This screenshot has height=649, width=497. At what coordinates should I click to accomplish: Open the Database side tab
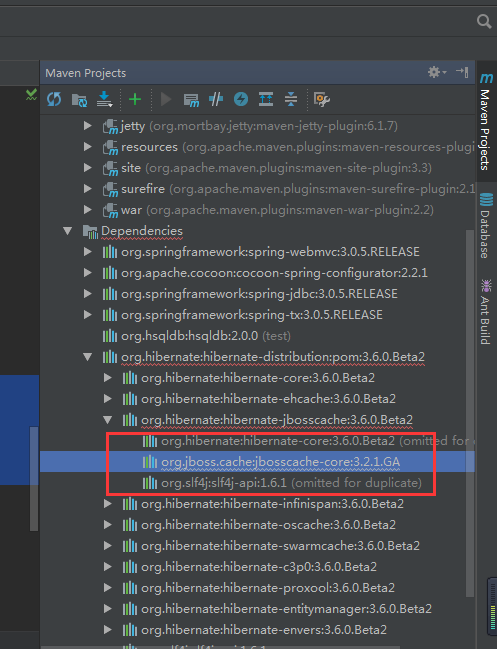tap(486, 226)
